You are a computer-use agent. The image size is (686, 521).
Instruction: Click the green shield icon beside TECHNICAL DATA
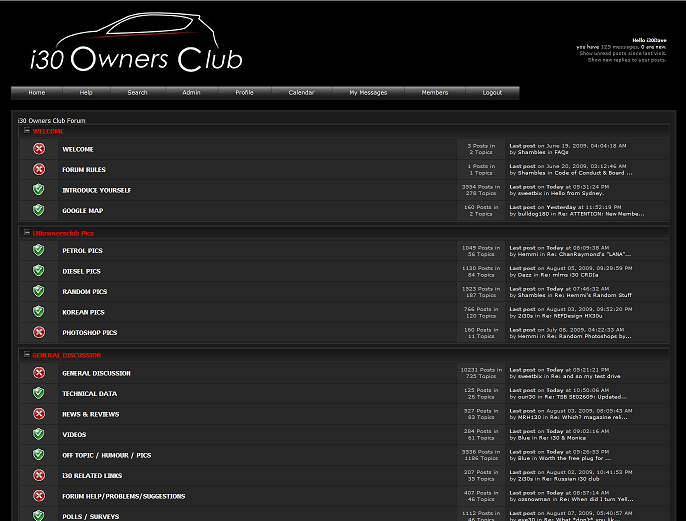click(38, 393)
